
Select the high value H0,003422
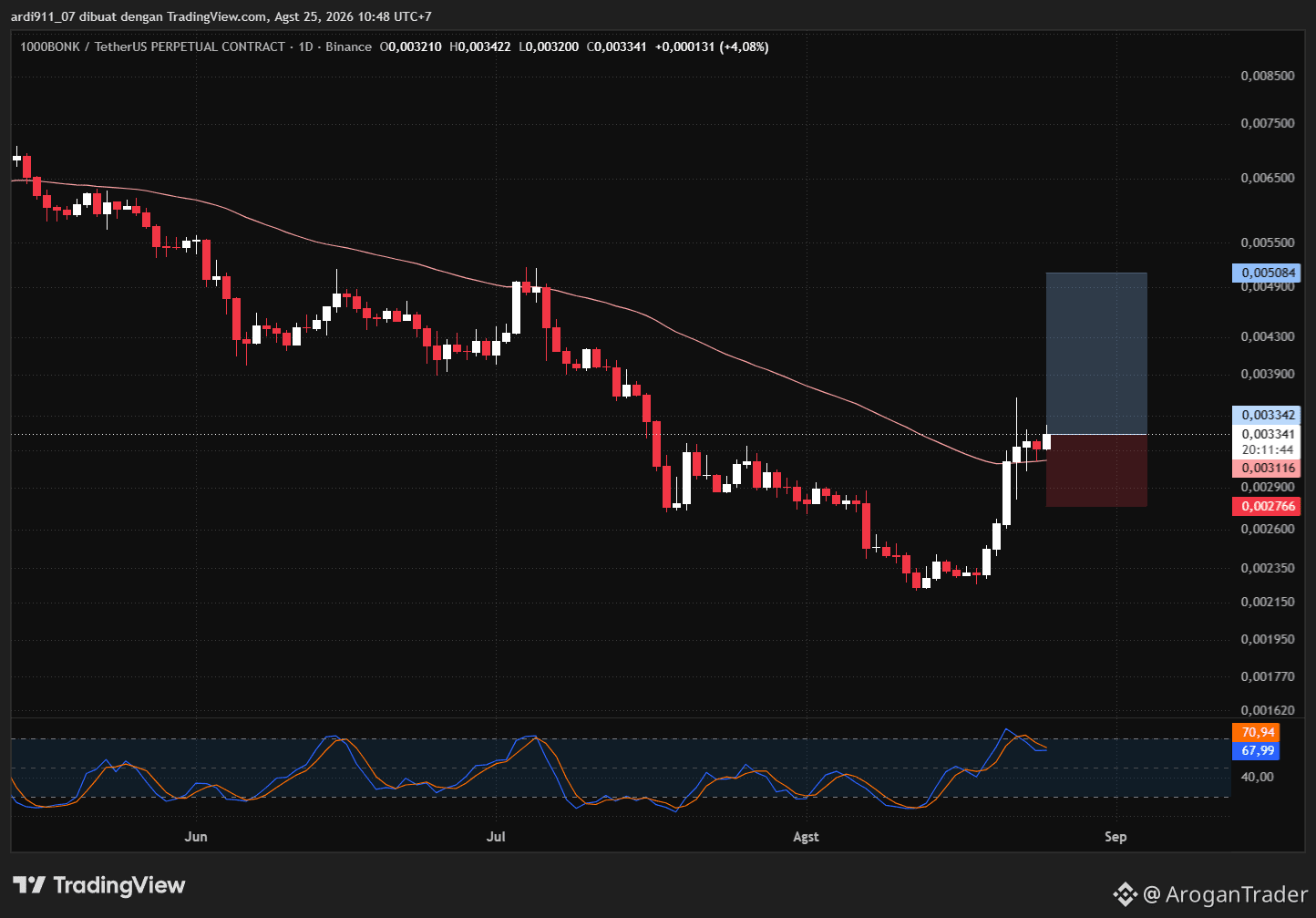[480, 46]
